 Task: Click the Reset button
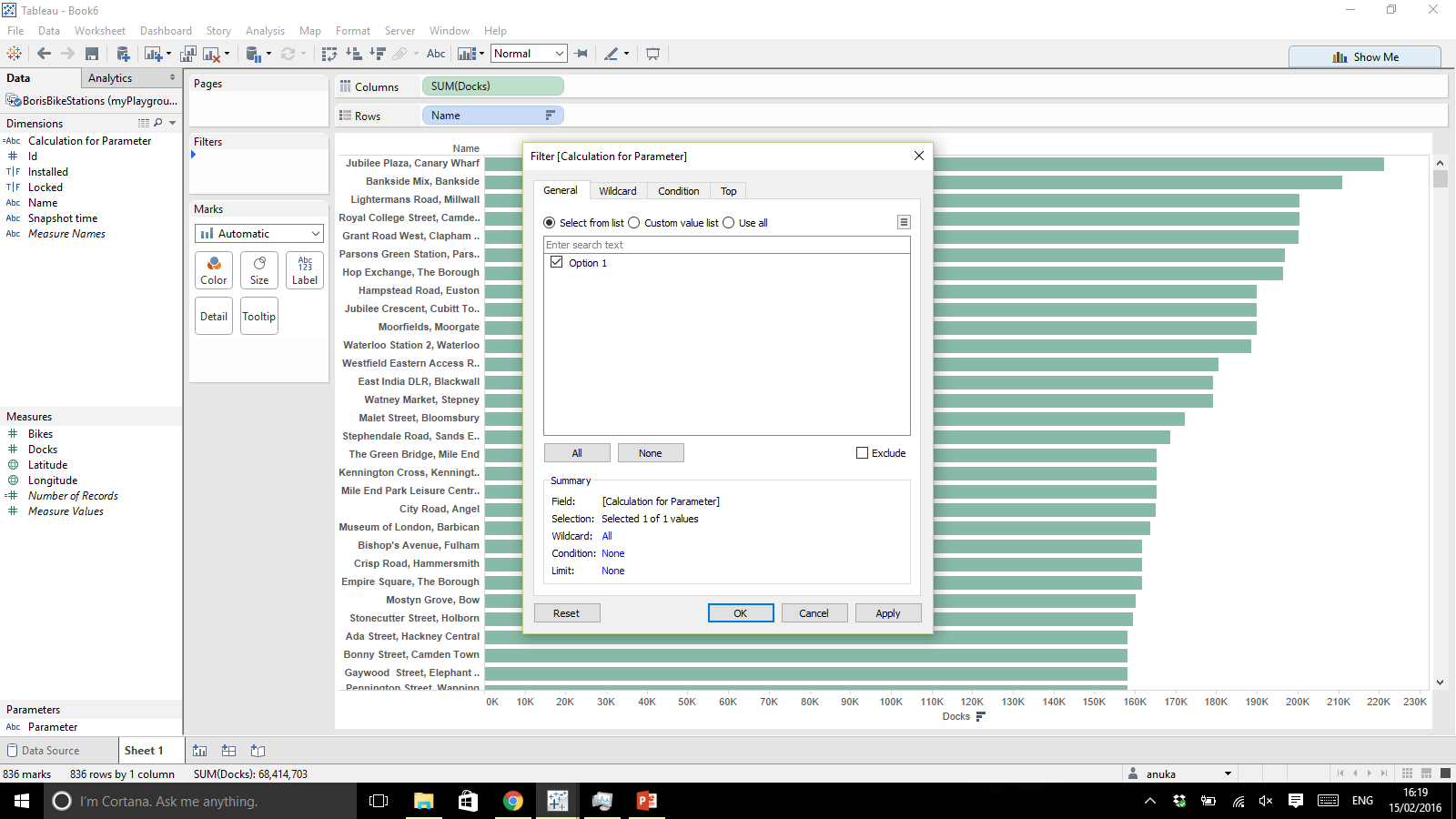click(566, 613)
